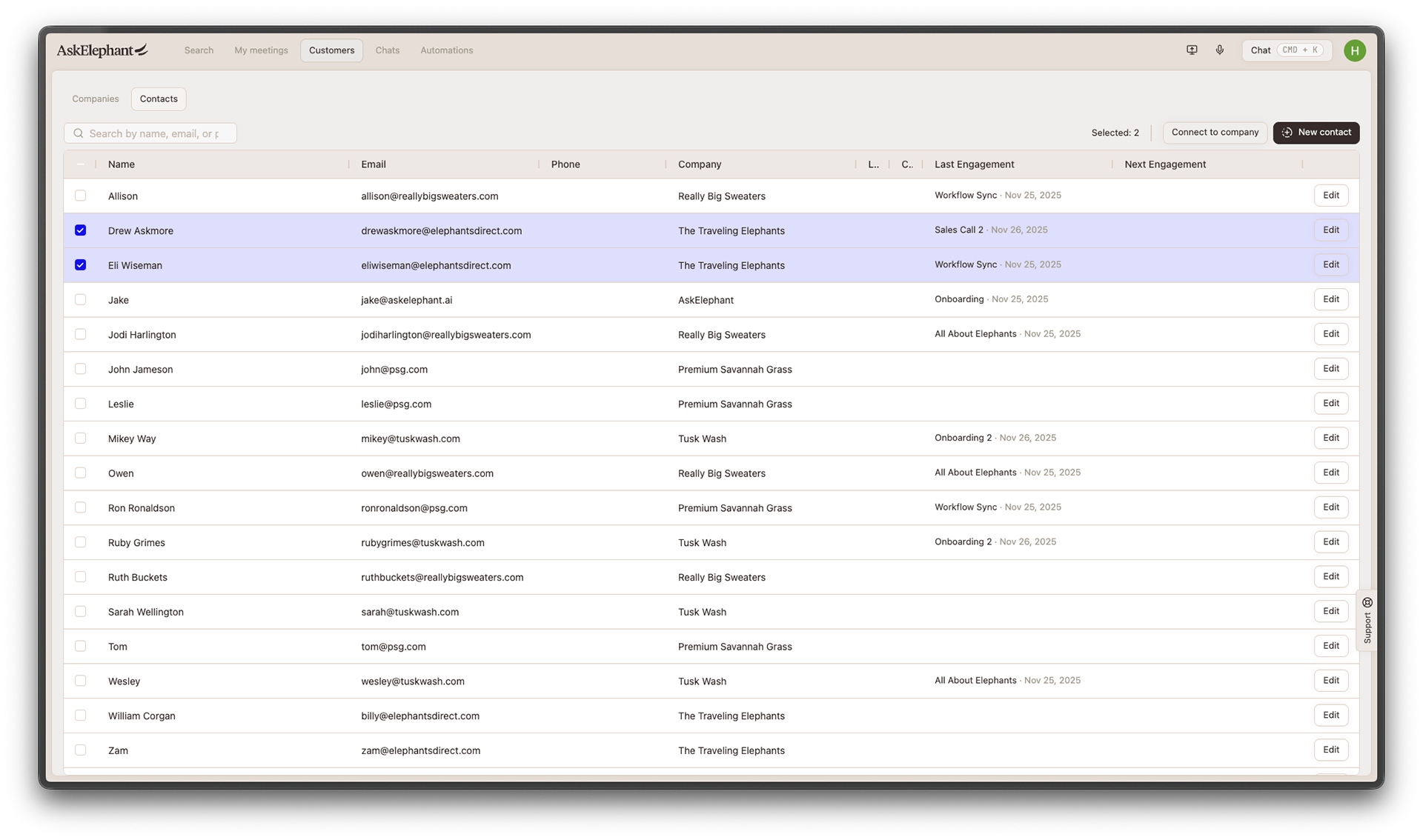Tick Jodi Harlington's checkbox
Image resolution: width=1423 pixels, height=840 pixels.
click(80, 334)
